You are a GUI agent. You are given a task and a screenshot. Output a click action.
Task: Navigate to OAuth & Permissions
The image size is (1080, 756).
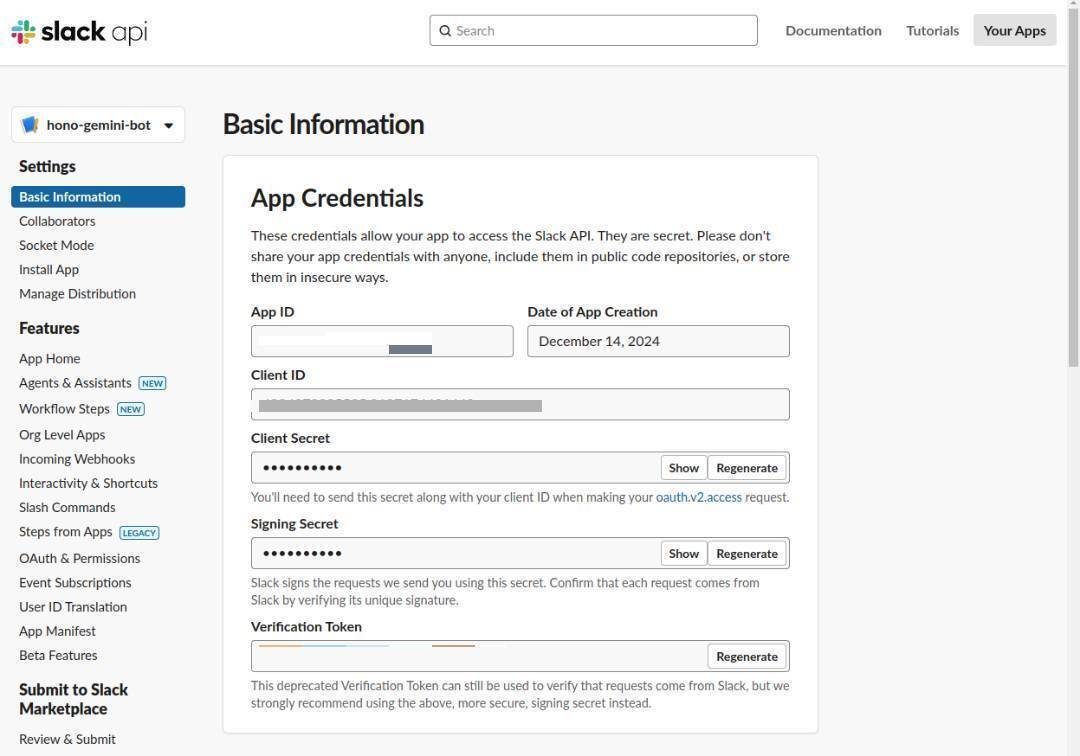[79, 558]
